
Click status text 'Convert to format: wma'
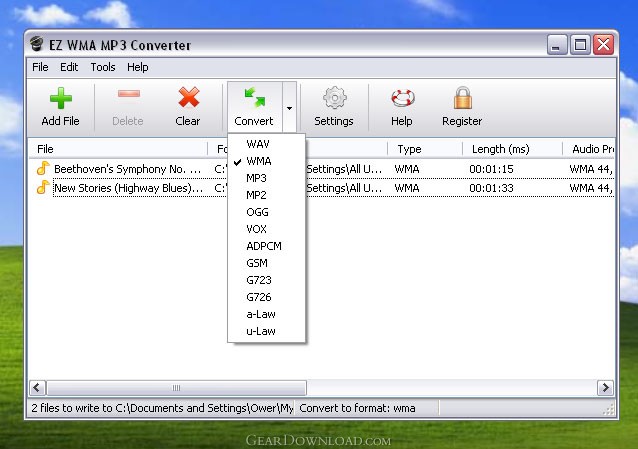tap(357, 408)
